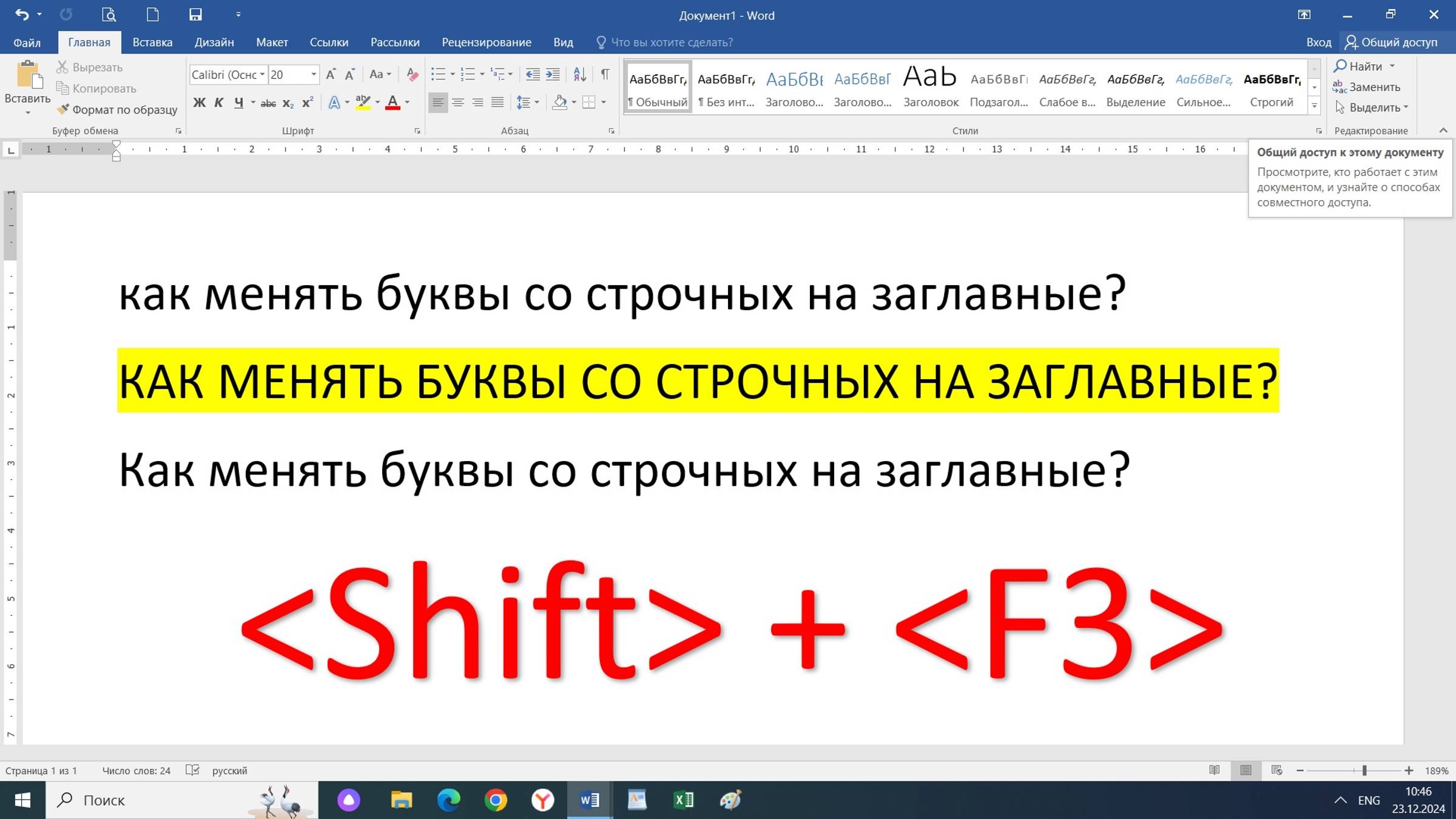
Task: Click the Save icon in quick access toolbar
Action: (x=195, y=15)
